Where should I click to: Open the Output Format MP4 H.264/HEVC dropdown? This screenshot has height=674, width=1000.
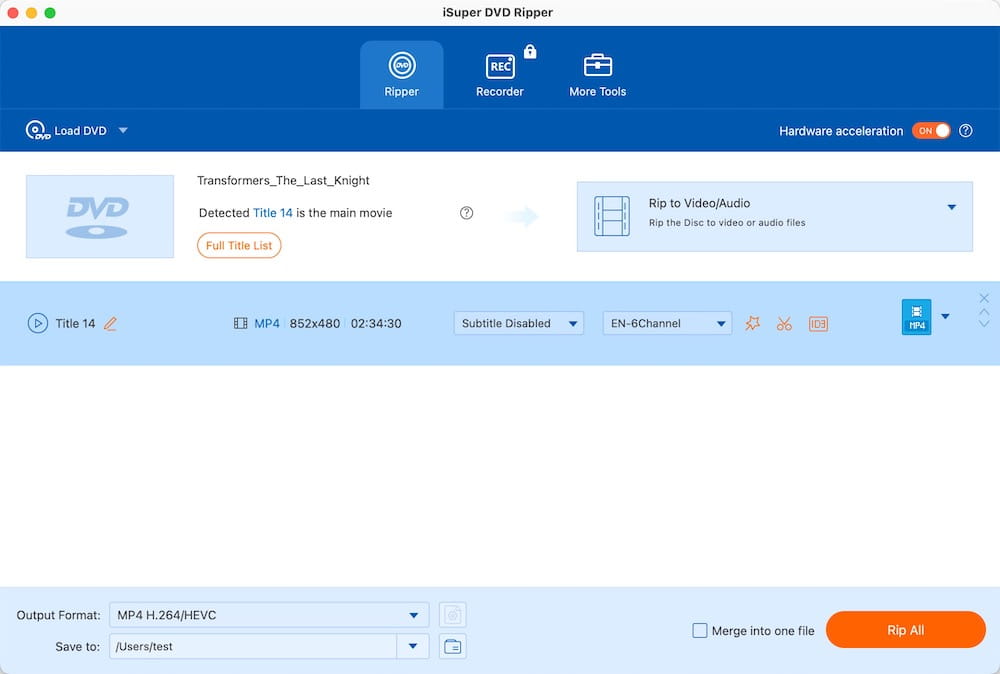(x=269, y=615)
